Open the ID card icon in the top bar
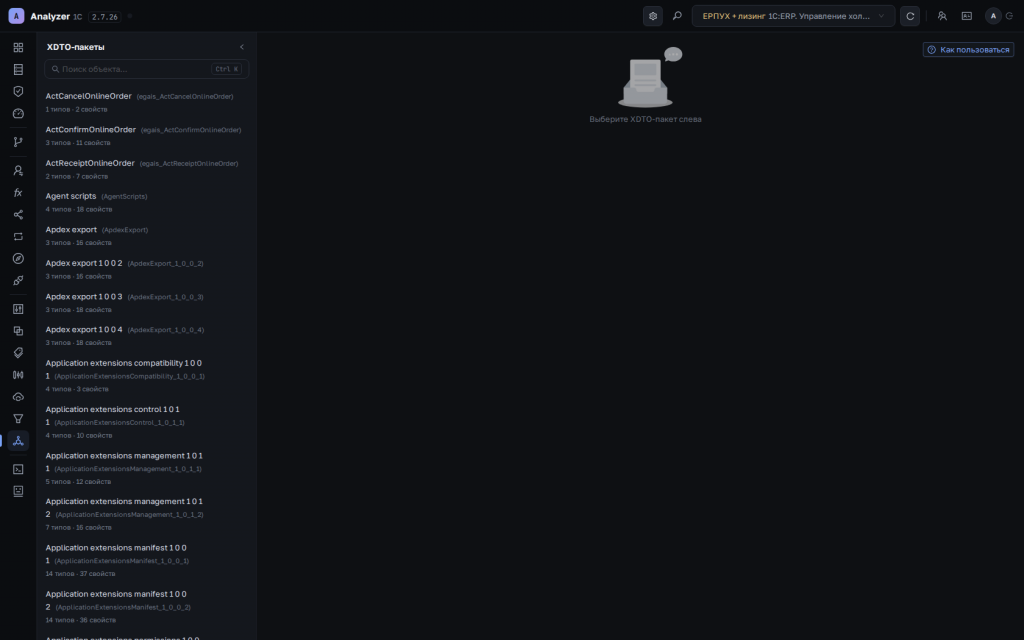 point(967,16)
